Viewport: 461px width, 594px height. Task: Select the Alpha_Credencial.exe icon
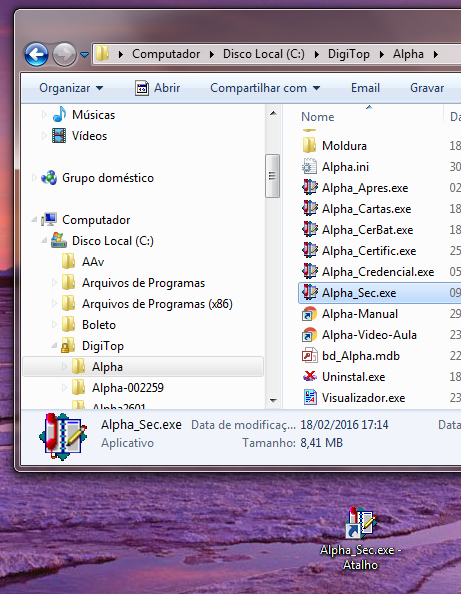point(309,272)
